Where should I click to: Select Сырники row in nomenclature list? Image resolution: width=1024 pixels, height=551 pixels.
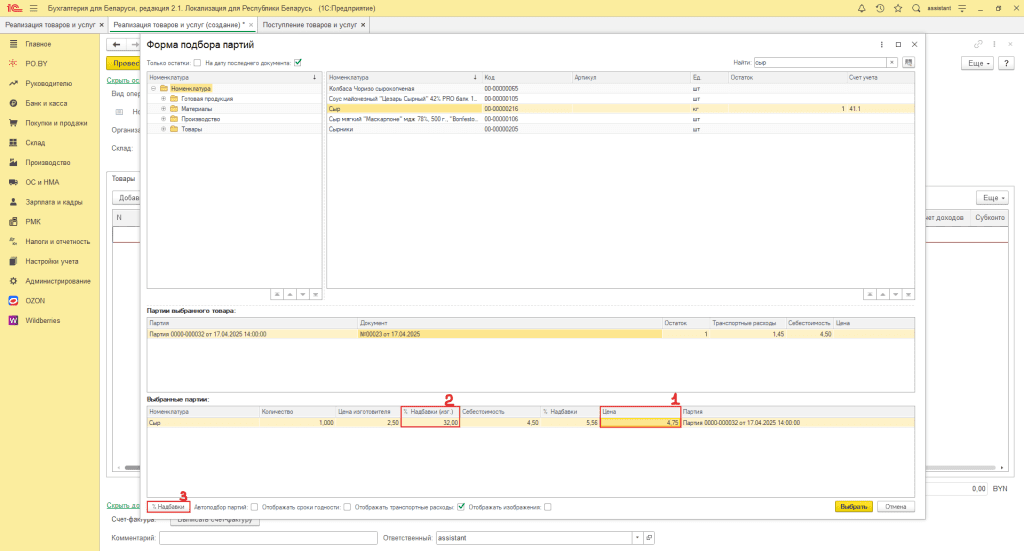click(620, 129)
